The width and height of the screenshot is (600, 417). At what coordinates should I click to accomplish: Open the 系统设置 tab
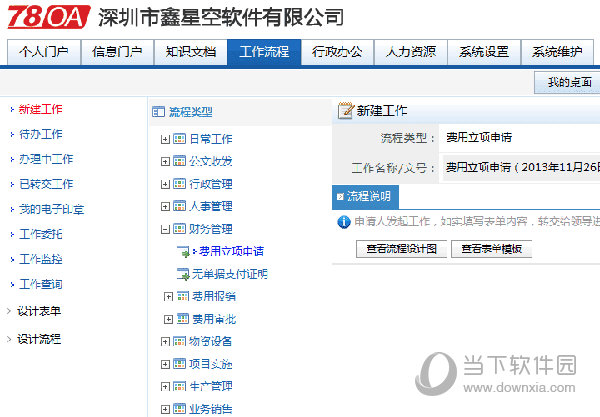[484, 52]
